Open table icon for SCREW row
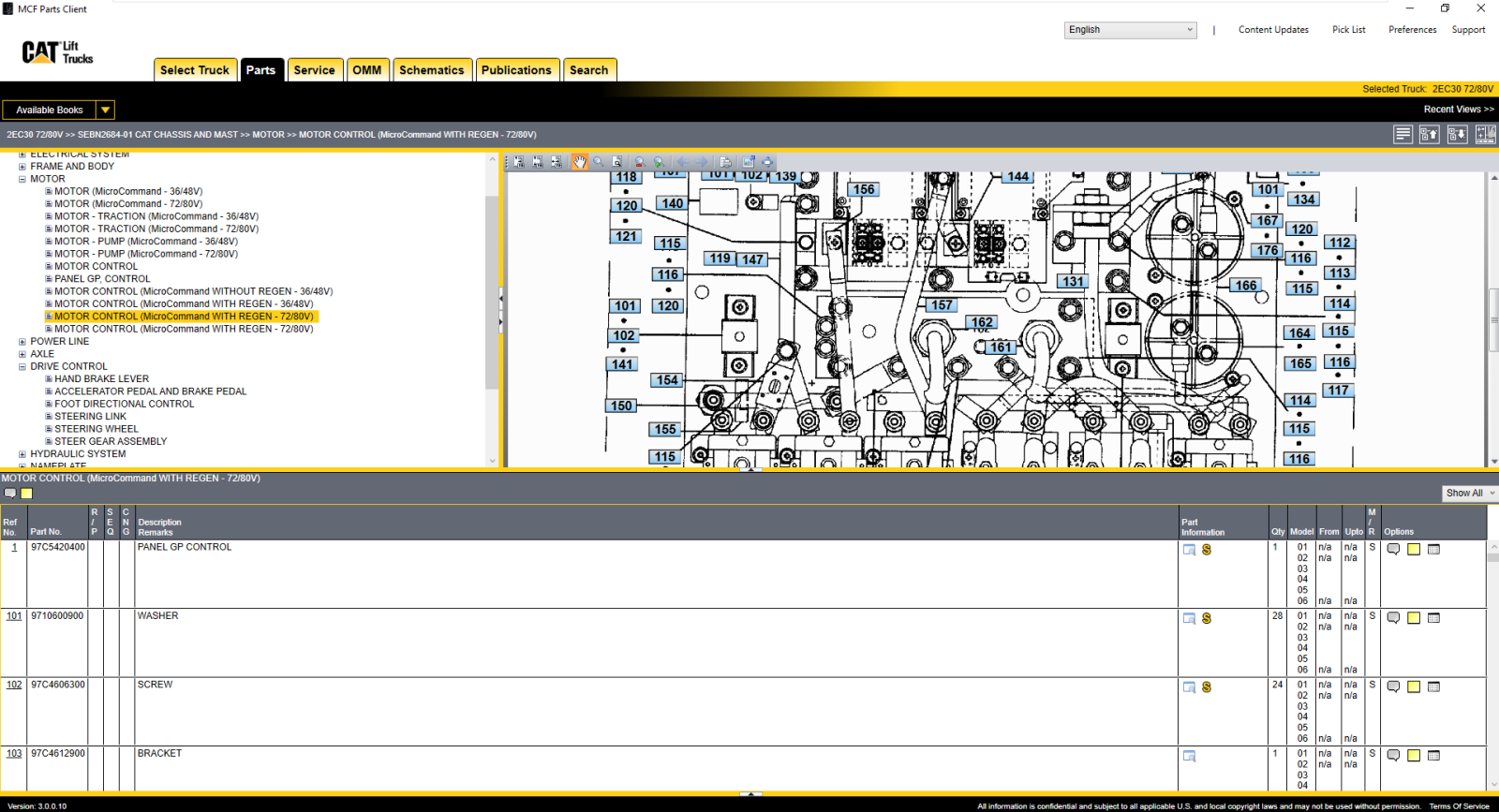1499x812 pixels. [1433, 687]
